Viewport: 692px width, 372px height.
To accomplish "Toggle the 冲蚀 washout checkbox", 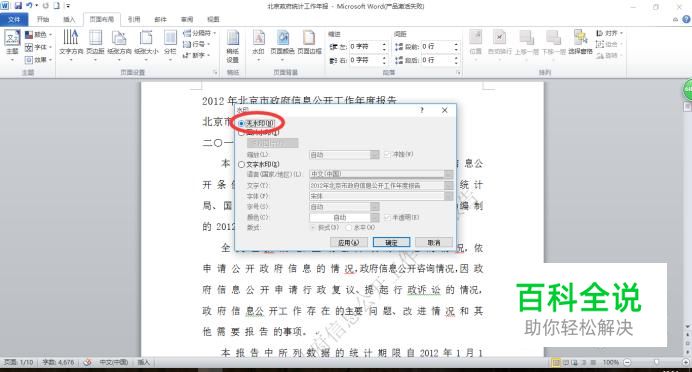I will point(387,154).
